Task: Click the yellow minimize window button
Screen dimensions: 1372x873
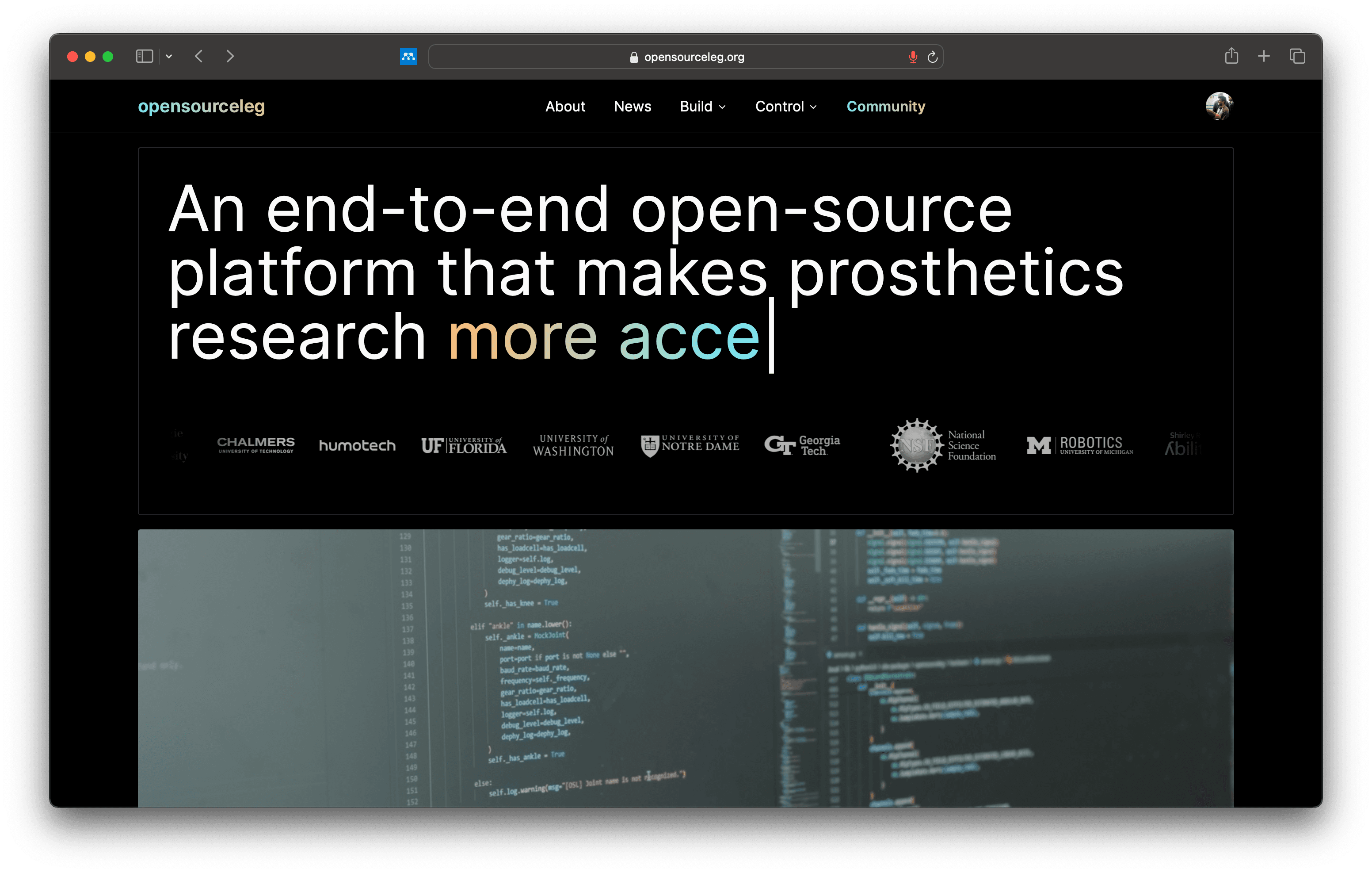Action: coord(90,57)
